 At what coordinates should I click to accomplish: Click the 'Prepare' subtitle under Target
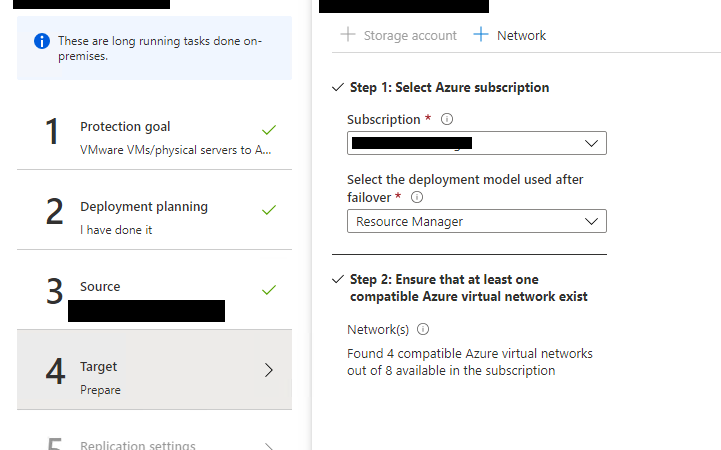tap(100, 390)
